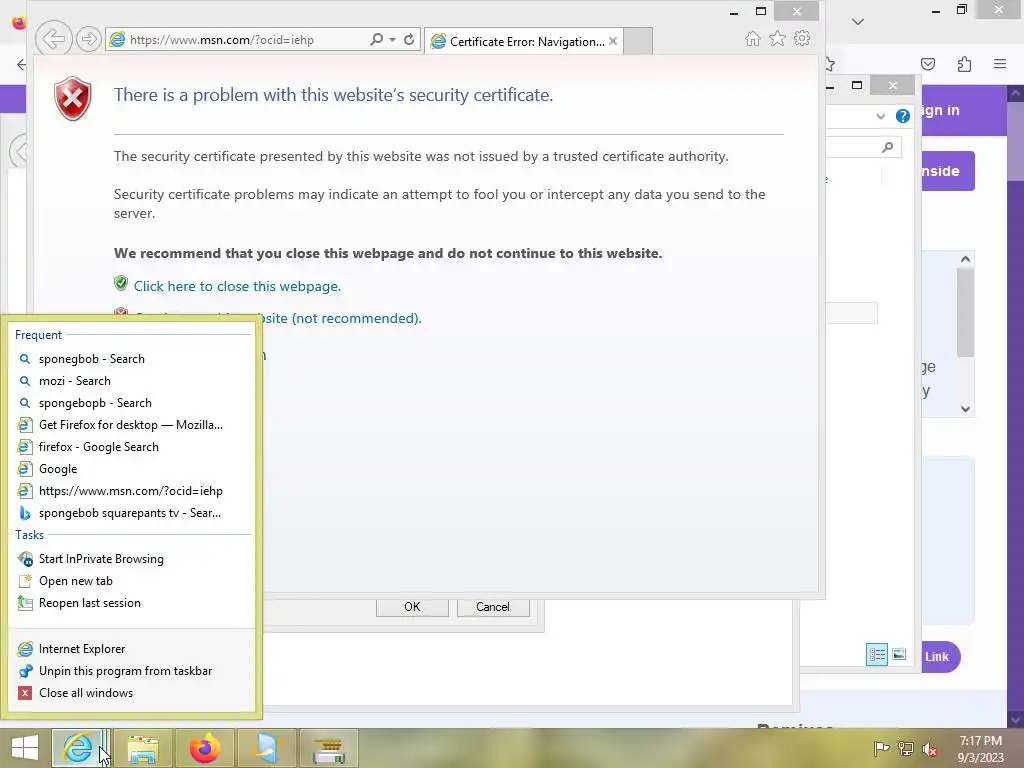Image resolution: width=1024 pixels, height=768 pixels.
Task: Expand the address bar autocomplete dropdown arrow
Action: (392, 40)
